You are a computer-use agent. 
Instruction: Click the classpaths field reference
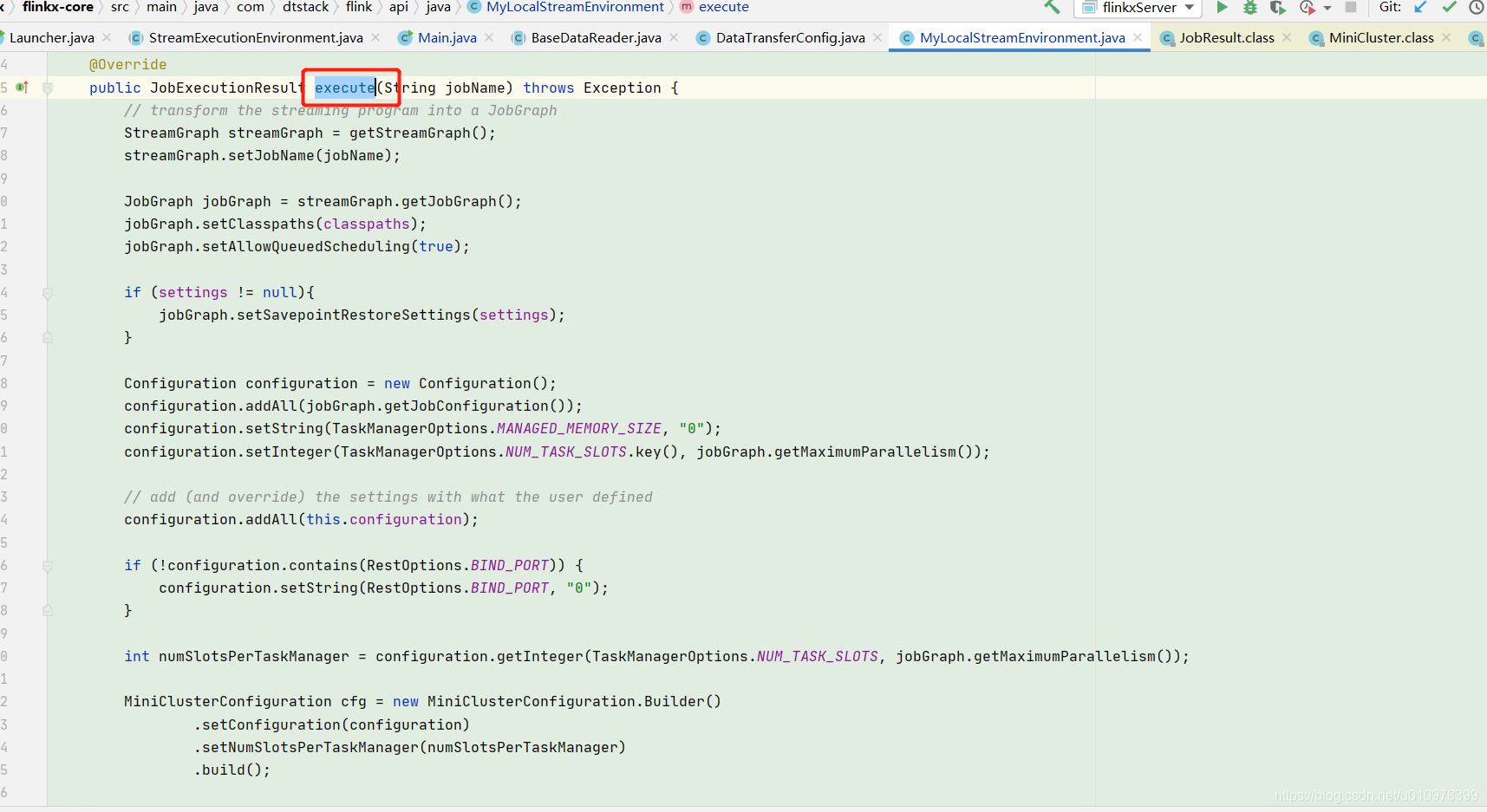pos(366,224)
